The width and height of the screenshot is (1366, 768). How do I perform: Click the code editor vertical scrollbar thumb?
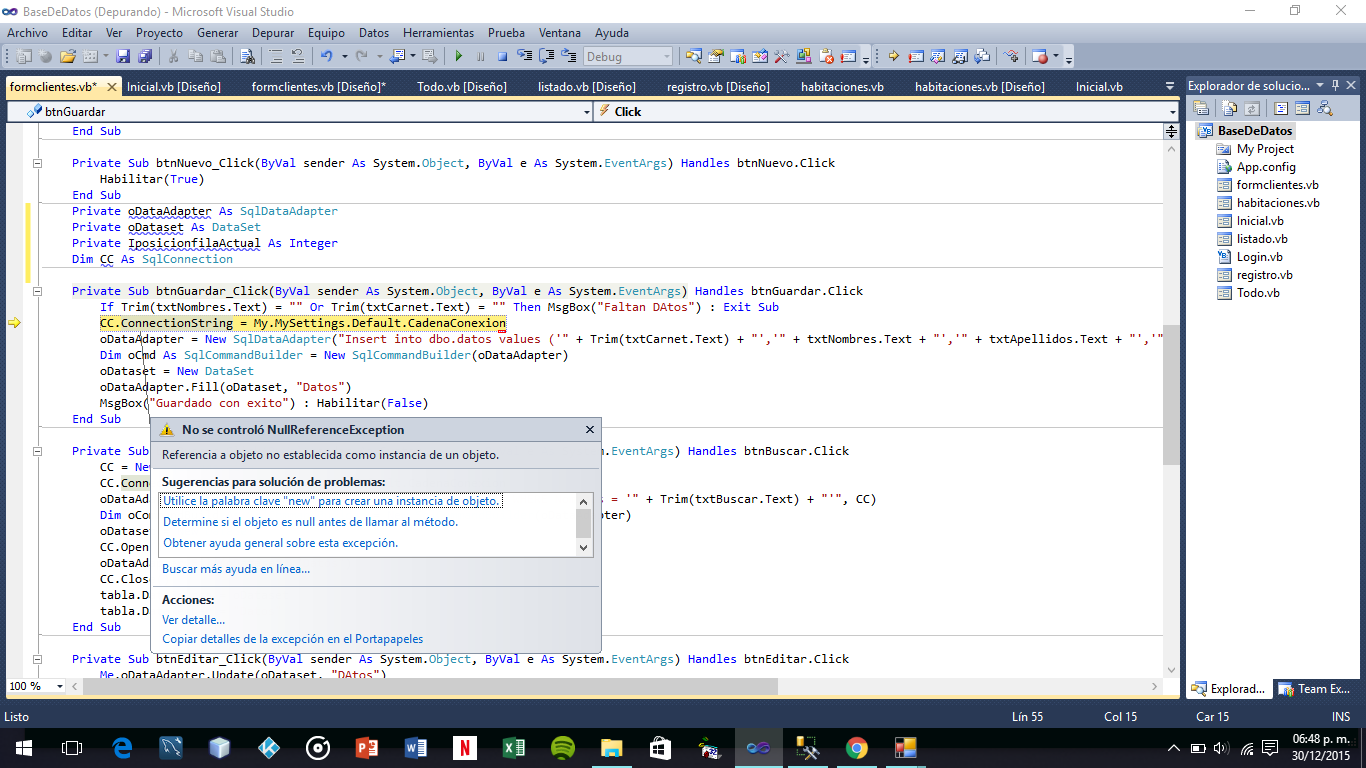[1171, 395]
